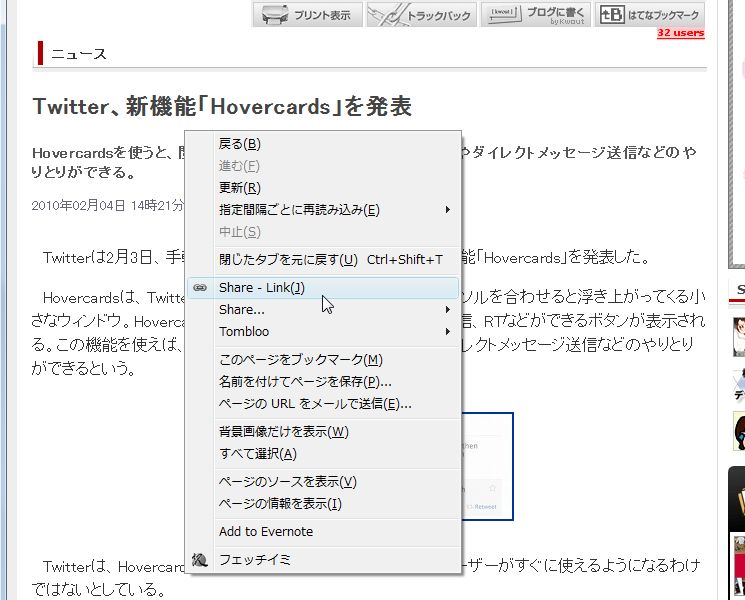Click the B! Hatena bookmark icon

click(612, 15)
